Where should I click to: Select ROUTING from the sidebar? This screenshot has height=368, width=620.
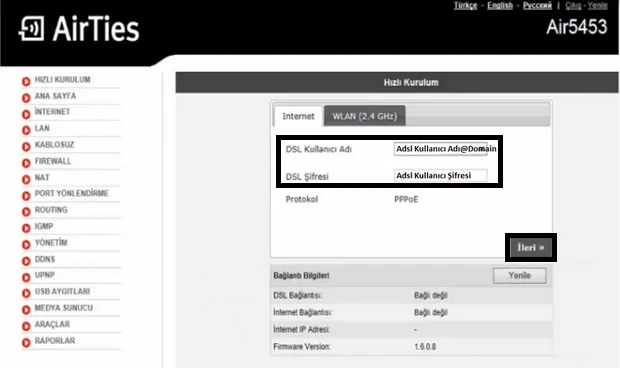pyautogui.click(x=51, y=209)
